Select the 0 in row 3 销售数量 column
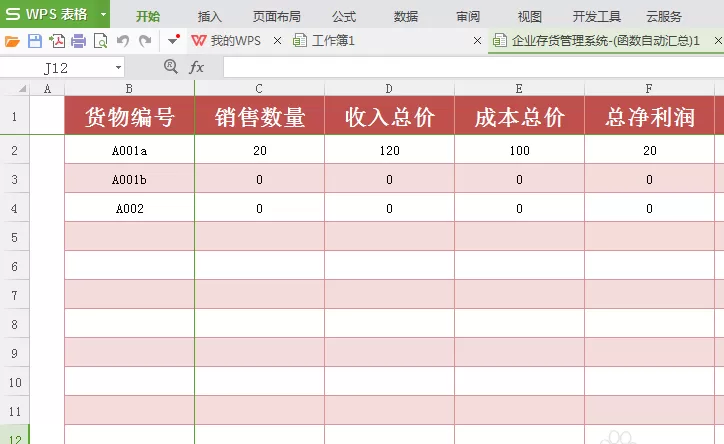This screenshot has width=724, height=444. pyautogui.click(x=259, y=179)
